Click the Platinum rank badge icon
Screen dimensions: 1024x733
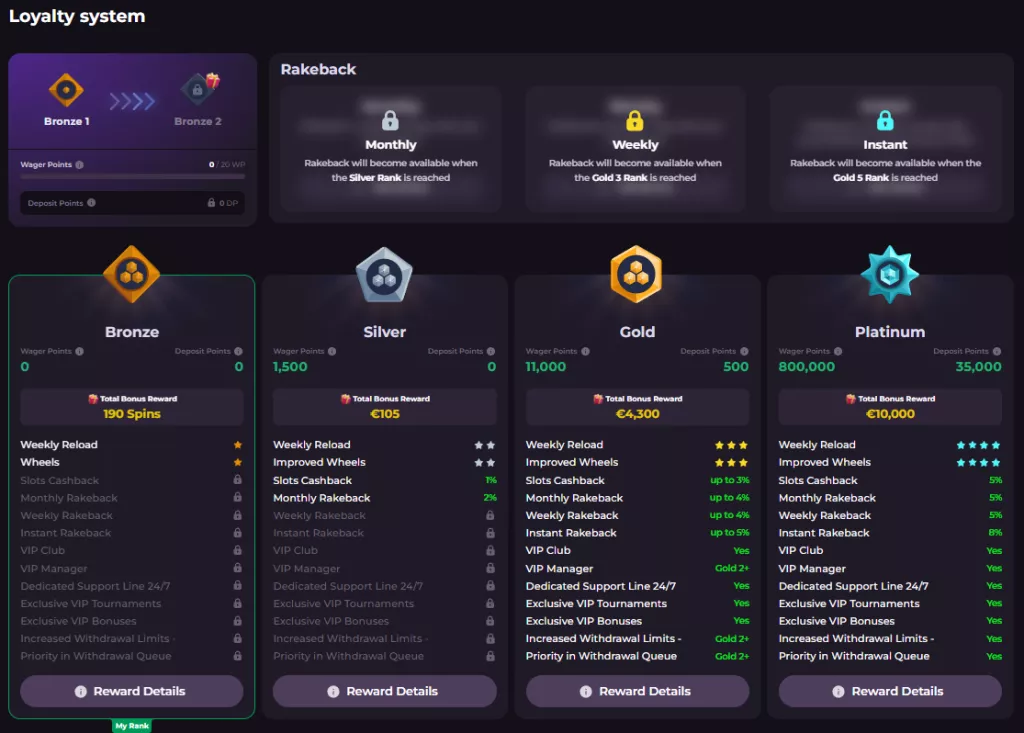point(889,274)
